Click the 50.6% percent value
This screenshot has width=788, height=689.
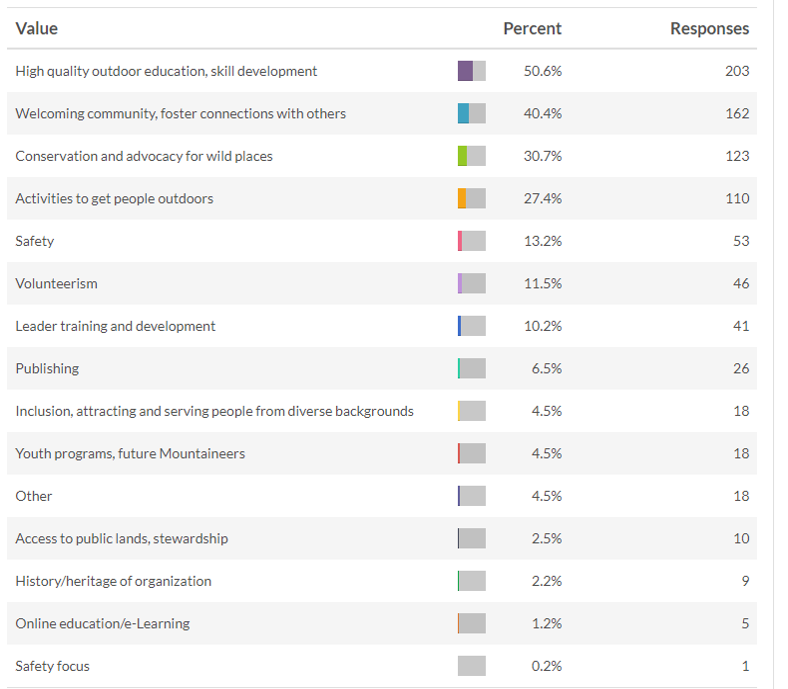(543, 71)
